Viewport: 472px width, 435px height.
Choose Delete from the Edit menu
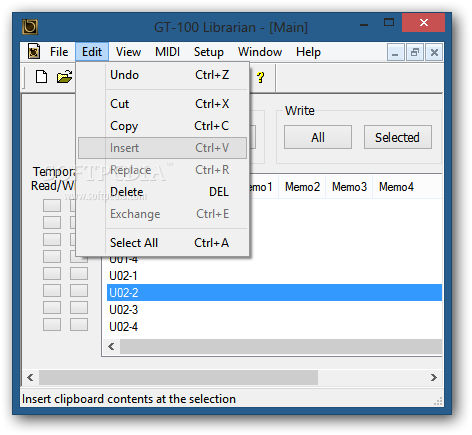(x=163, y=192)
